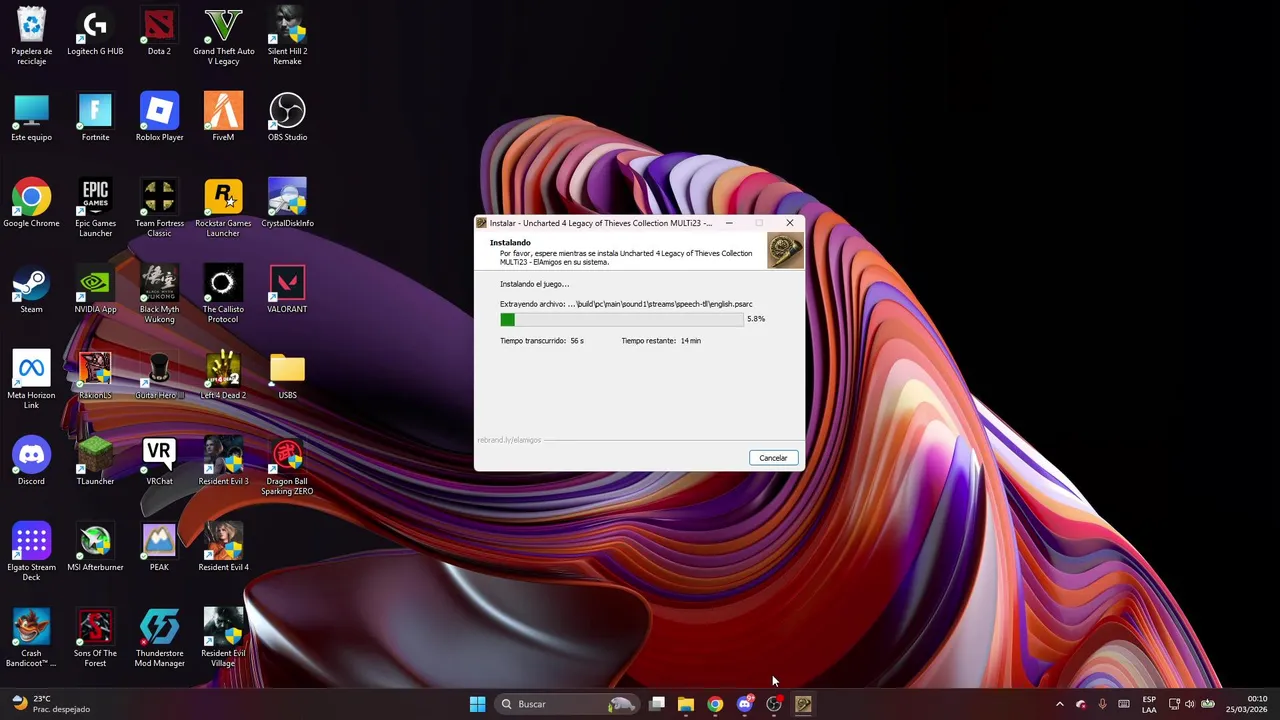Select the VALORANT desktop shortcut
The image size is (1280, 720).
287,290
